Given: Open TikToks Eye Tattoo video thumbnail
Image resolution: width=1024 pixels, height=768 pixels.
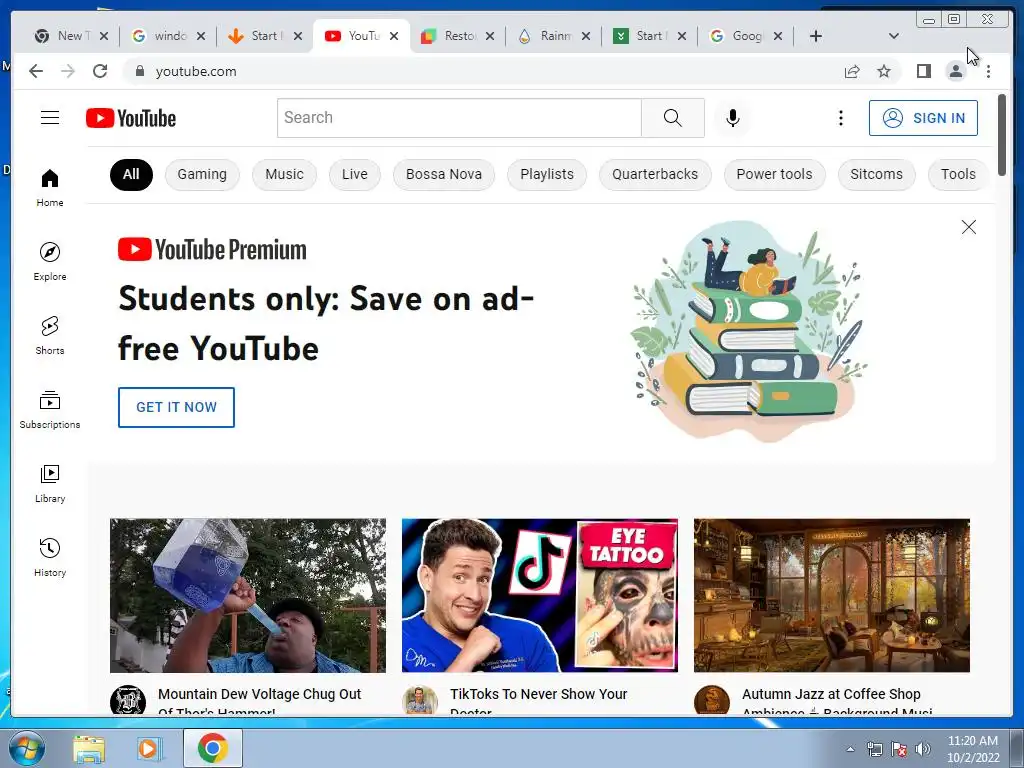Looking at the screenshot, I should (539, 596).
